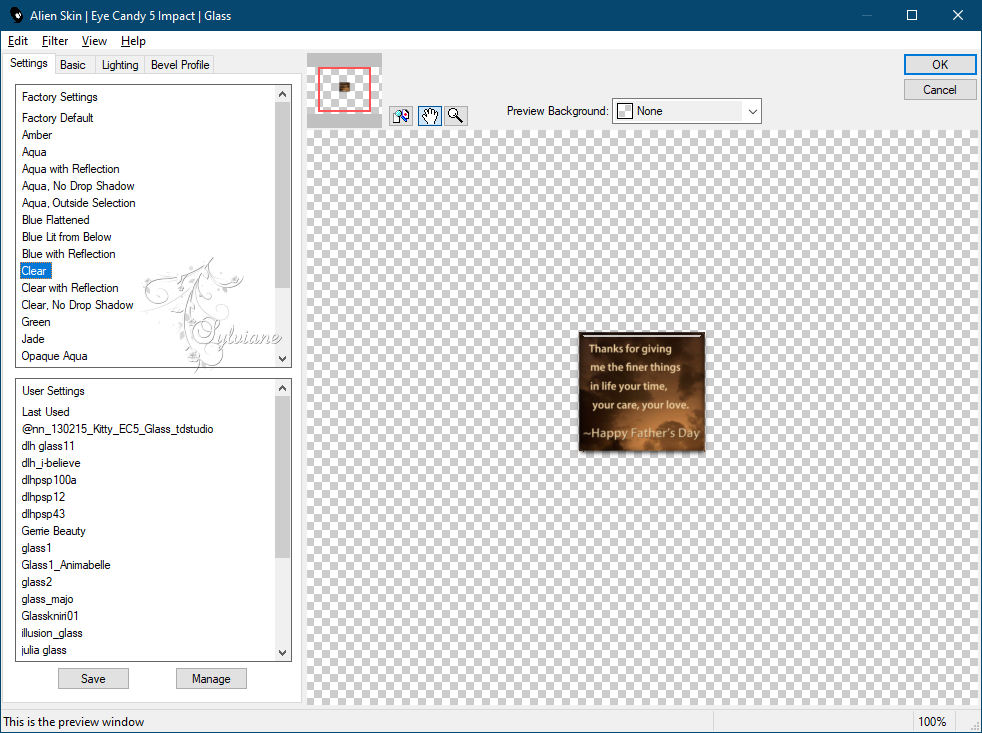Select the hand pan tool
Image resolution: width=982 pixels, height=733 pixels.
point(430,116)
